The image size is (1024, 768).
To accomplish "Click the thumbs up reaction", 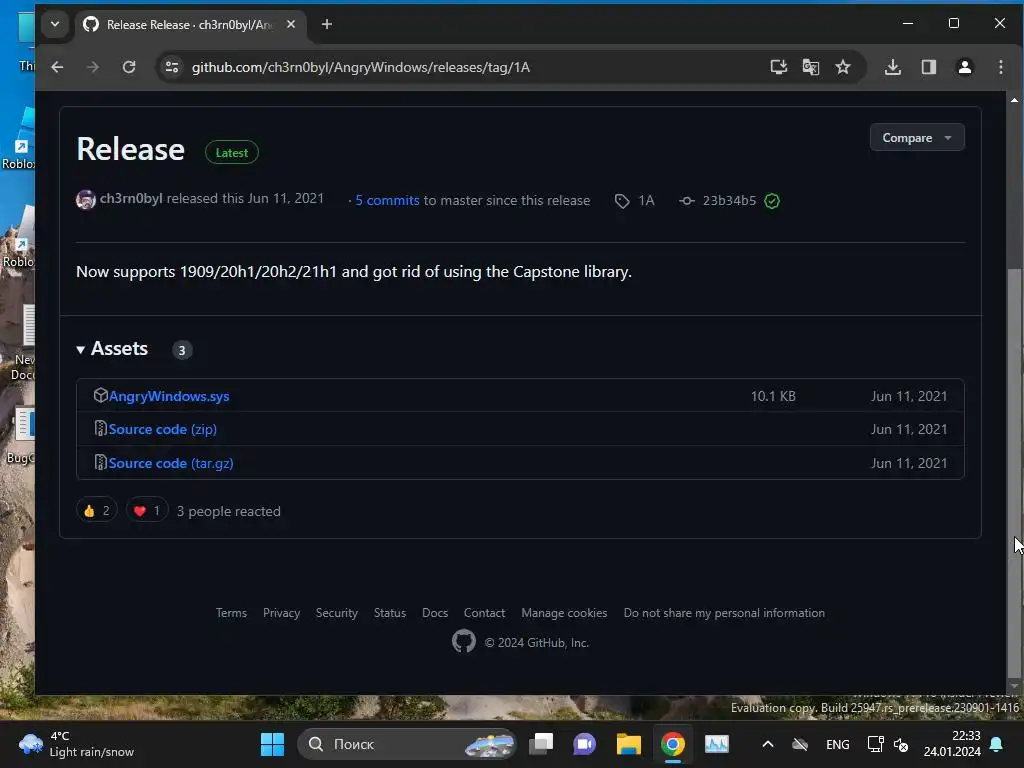I will [x=97, y=511].
